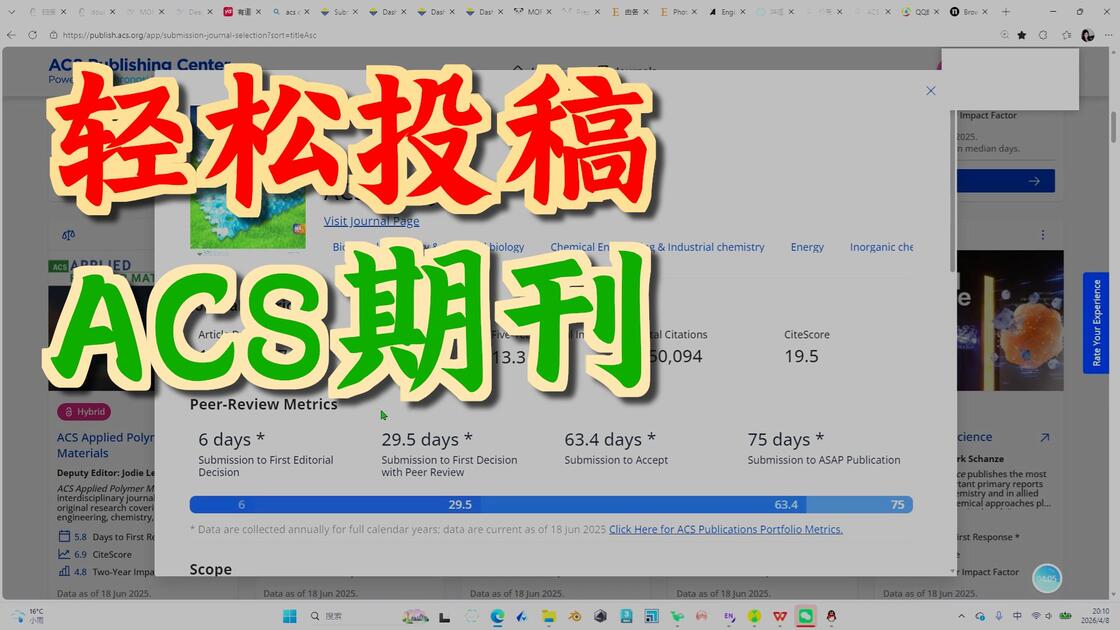Screen dimensions: 1120x630
Task: Click the Peer-Review Metrics heading
Action: coord(264,404)
